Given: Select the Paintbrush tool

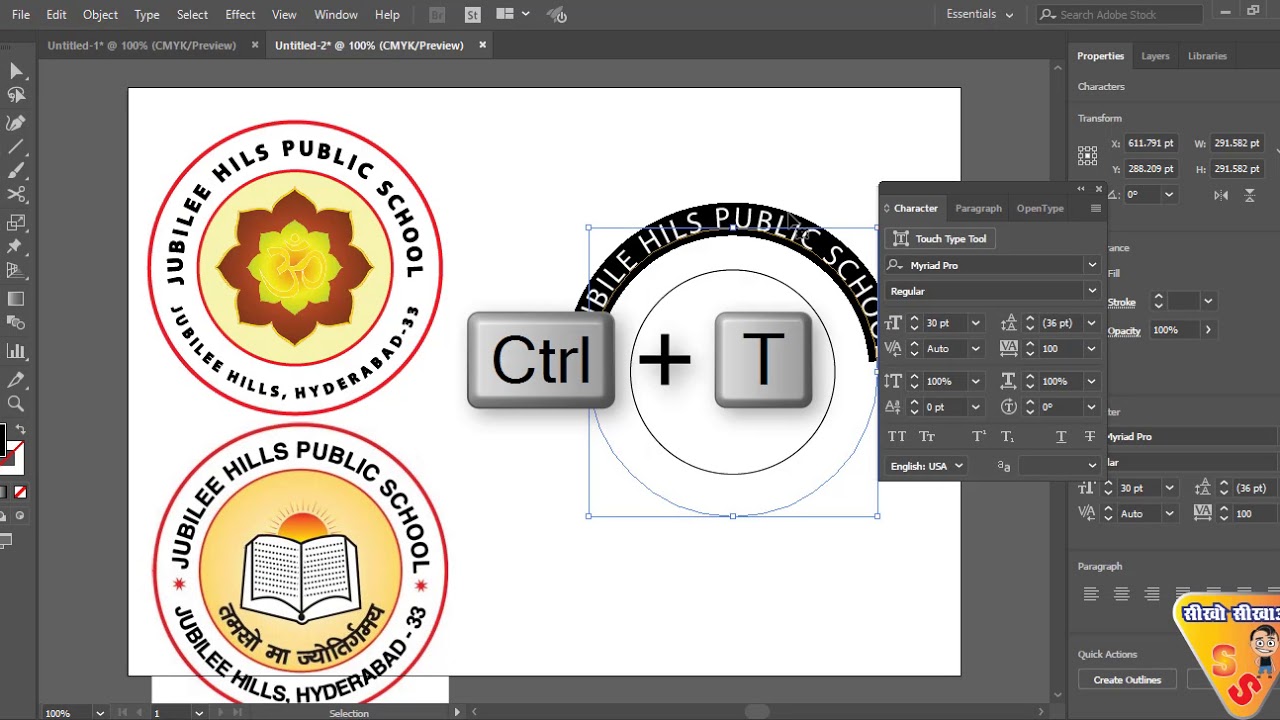Looking at the screenshot, I should (16, 171).
